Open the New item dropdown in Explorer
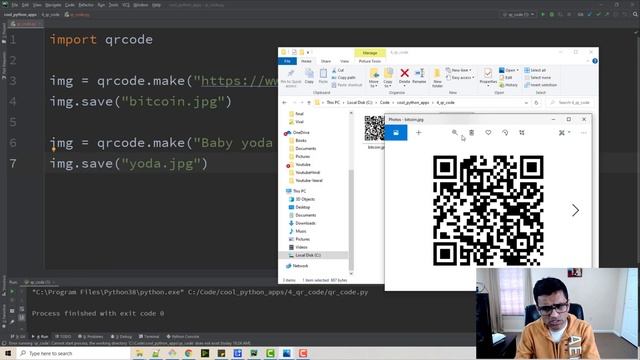This screenshot has height=360, width=640. pos(459,70)
